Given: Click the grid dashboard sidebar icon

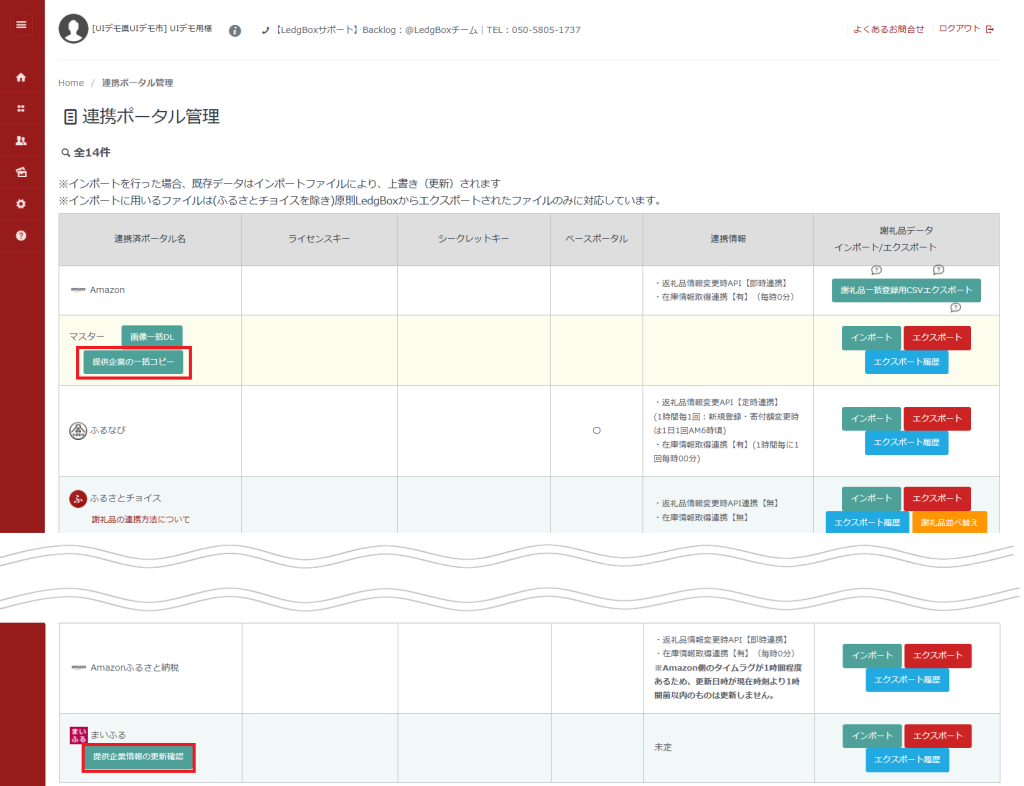Looking at the screenshot, I should 21,109.
